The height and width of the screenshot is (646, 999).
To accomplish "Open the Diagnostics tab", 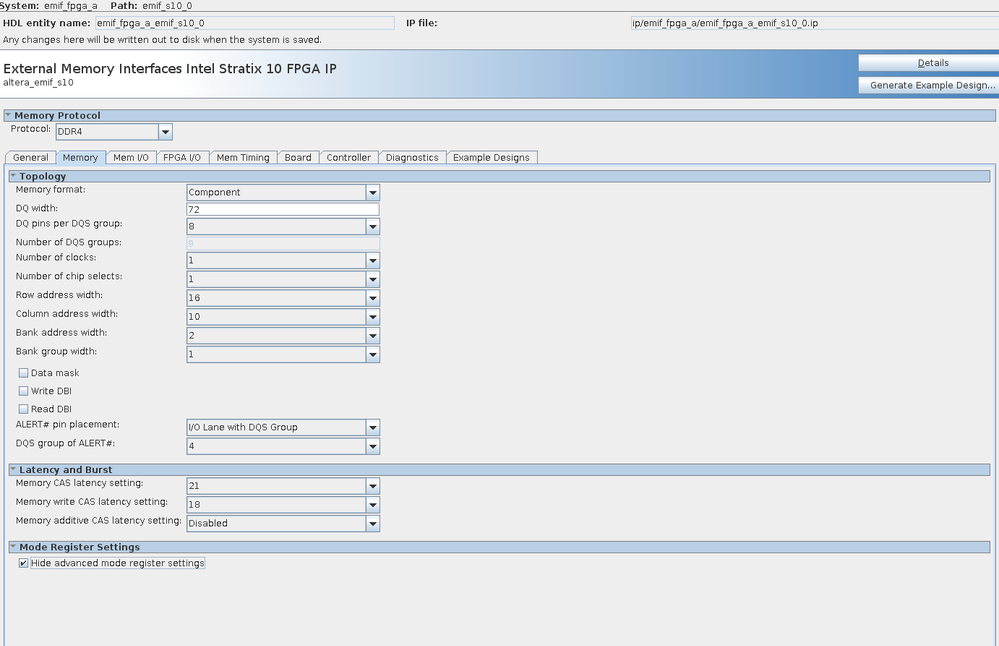I will (412, 157).
